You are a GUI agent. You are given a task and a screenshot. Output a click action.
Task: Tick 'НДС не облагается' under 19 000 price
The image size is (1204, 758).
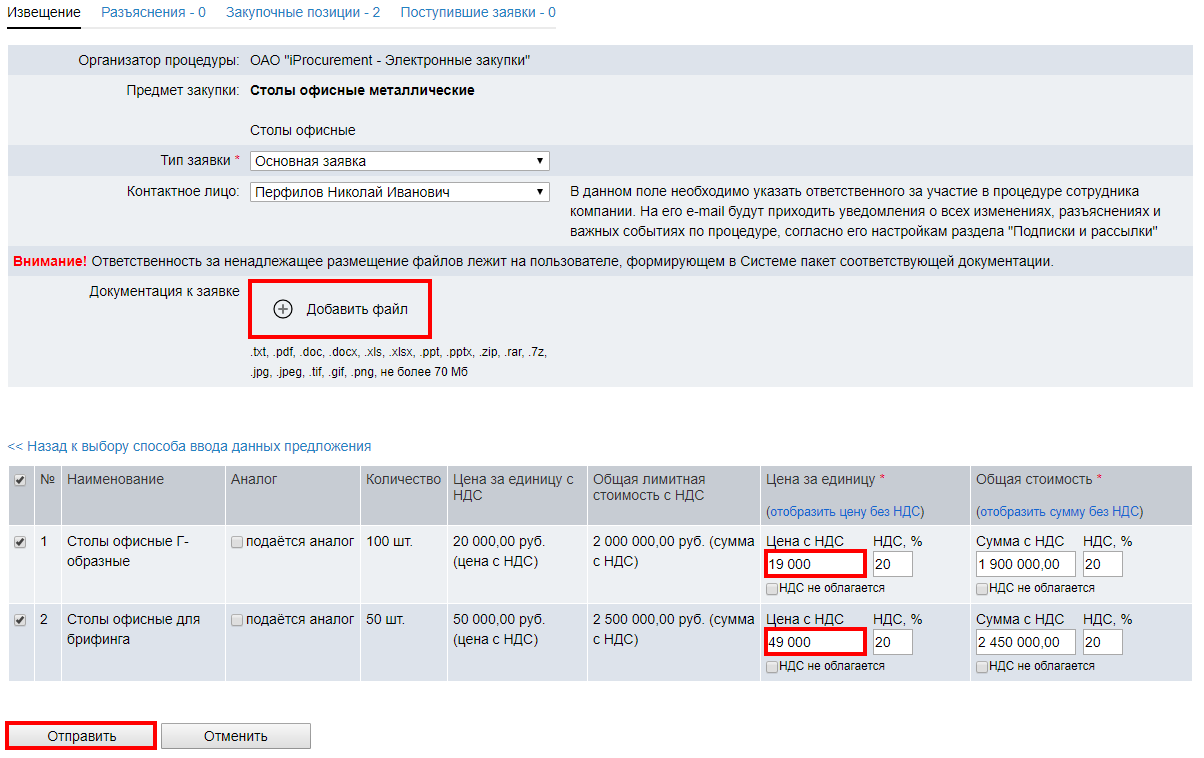click(772, 588)
